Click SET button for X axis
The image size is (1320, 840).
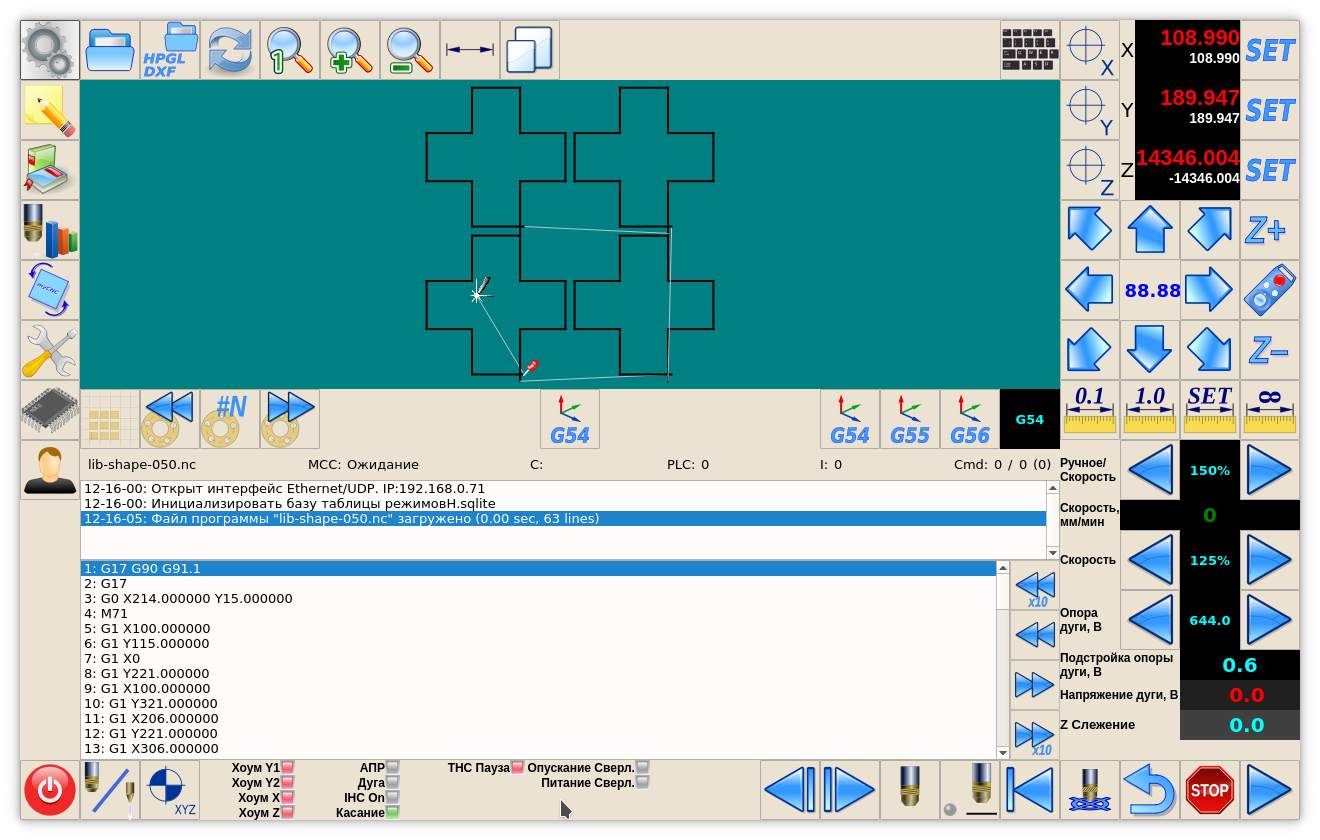tap(1270, 50)
